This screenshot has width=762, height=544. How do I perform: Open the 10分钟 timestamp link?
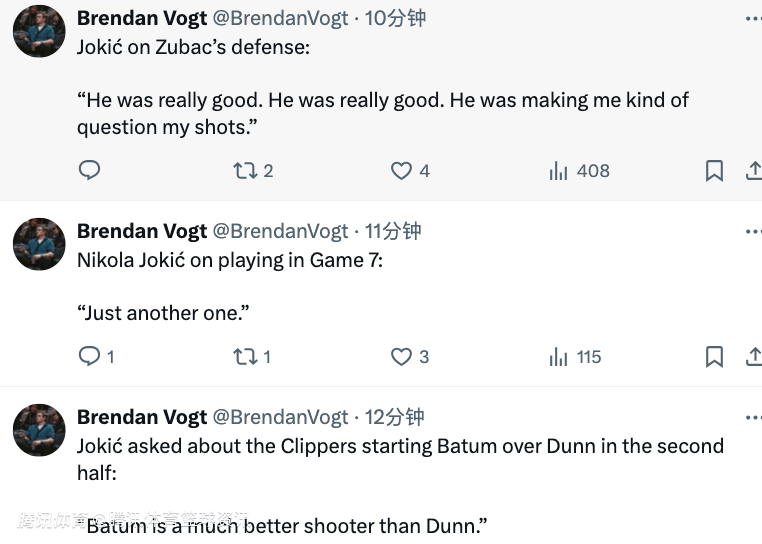click(x=395, y=18)
